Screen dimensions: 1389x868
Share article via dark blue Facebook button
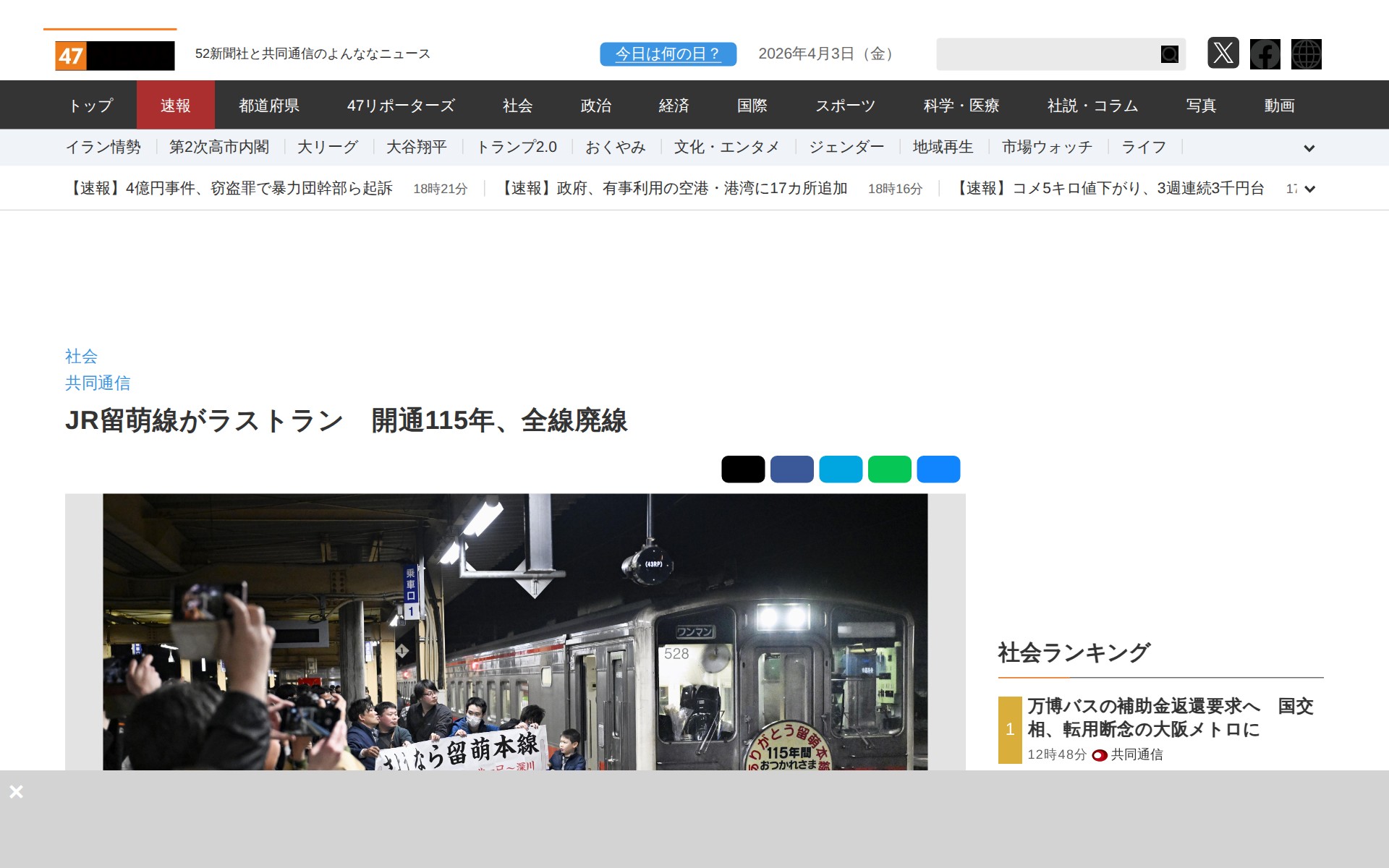click(x=791, y=469)
